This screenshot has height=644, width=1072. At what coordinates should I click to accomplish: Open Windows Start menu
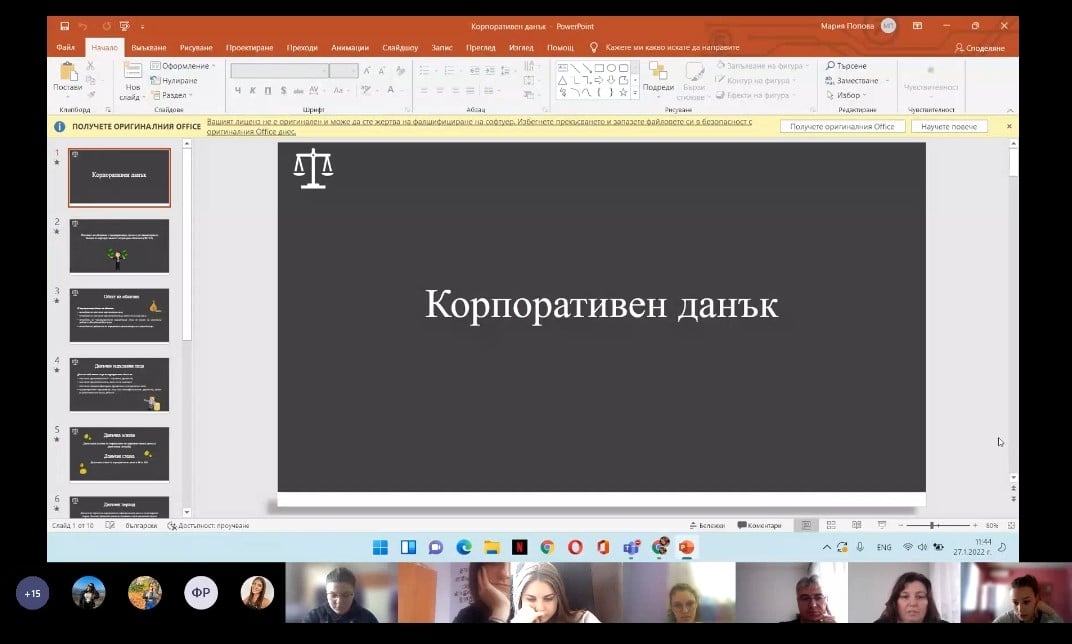tap(380, 547)
